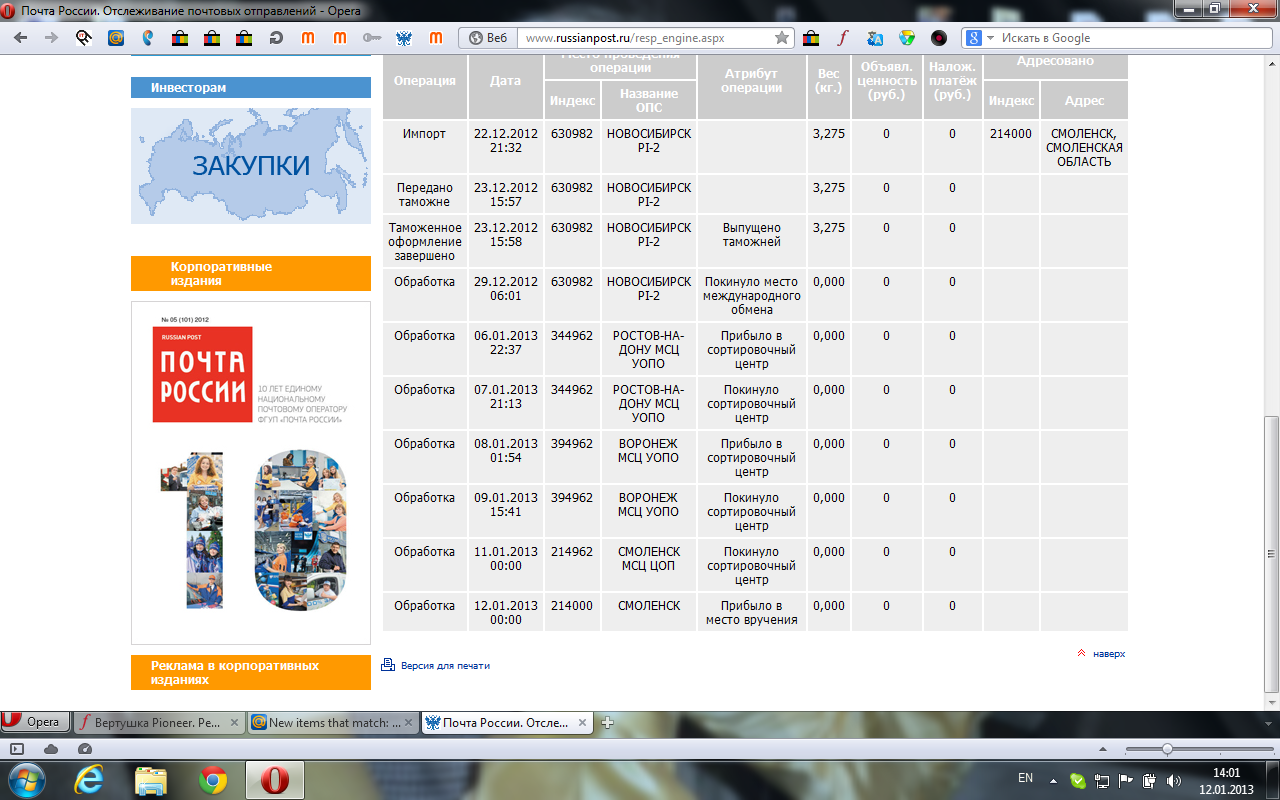Click the reload page icon in toolbar

tap(275, 38)
